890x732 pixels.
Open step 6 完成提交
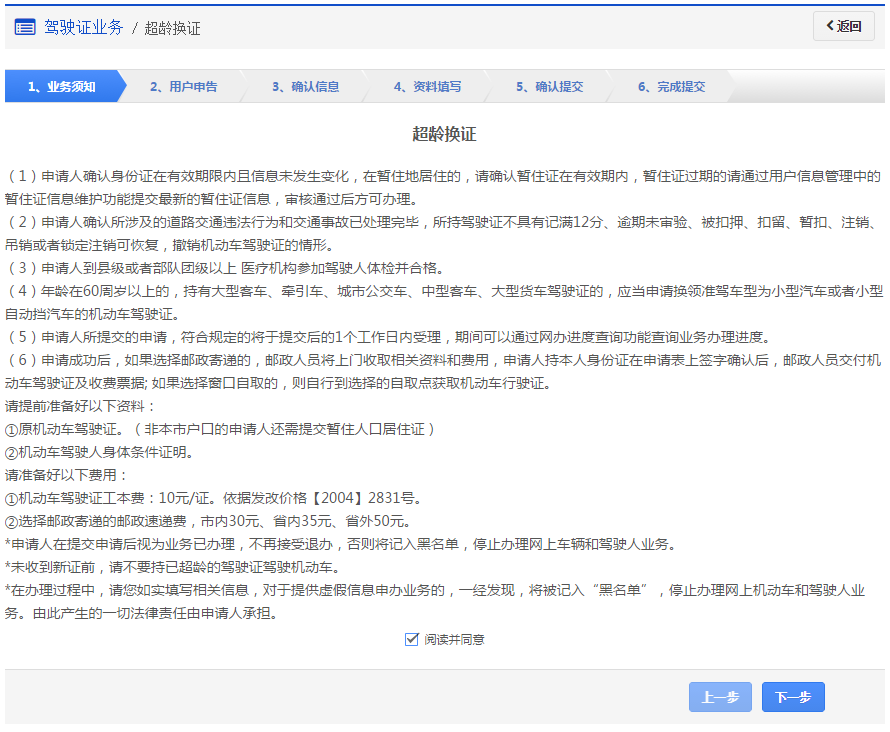tap(671, 87)
